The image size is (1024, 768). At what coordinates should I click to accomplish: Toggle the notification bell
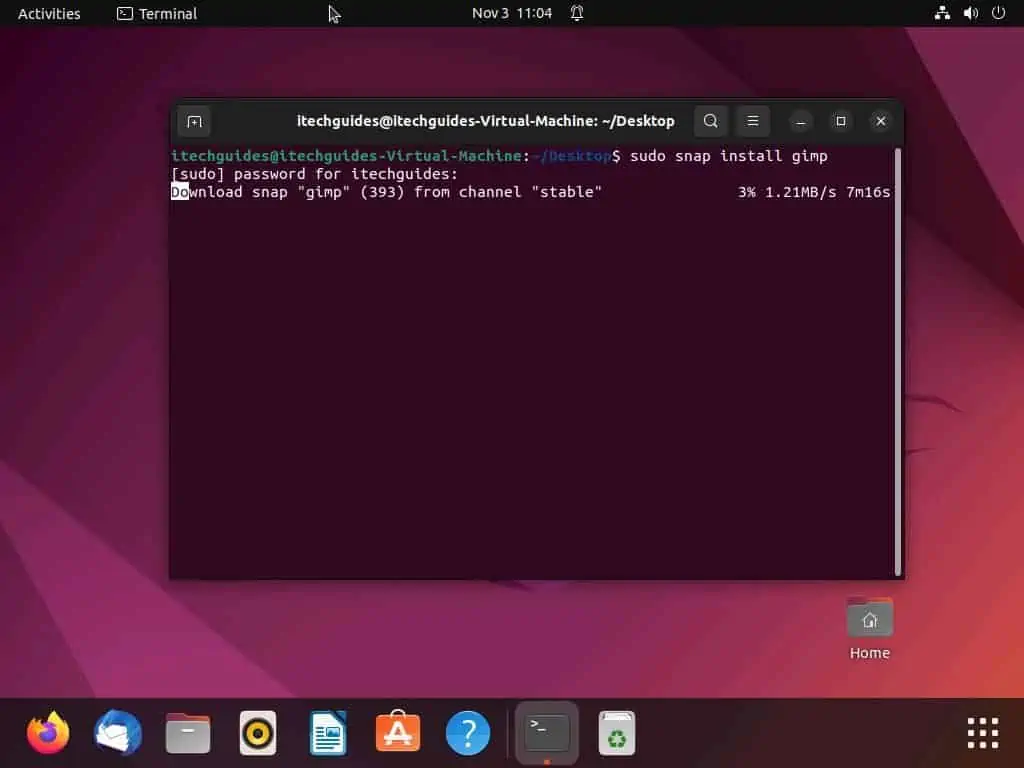[x=577, y=13]
